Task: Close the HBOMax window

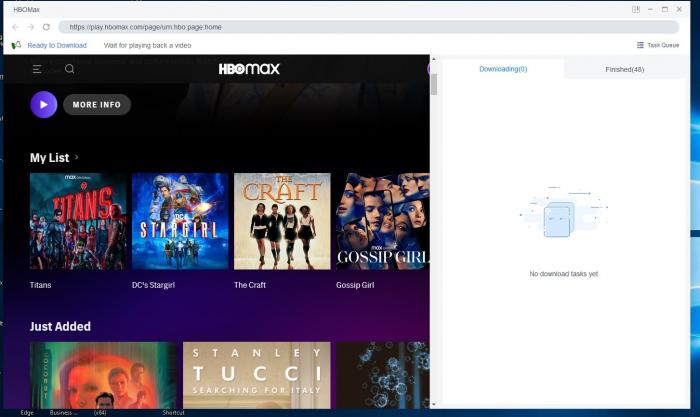Action: (x=679, y=9)
